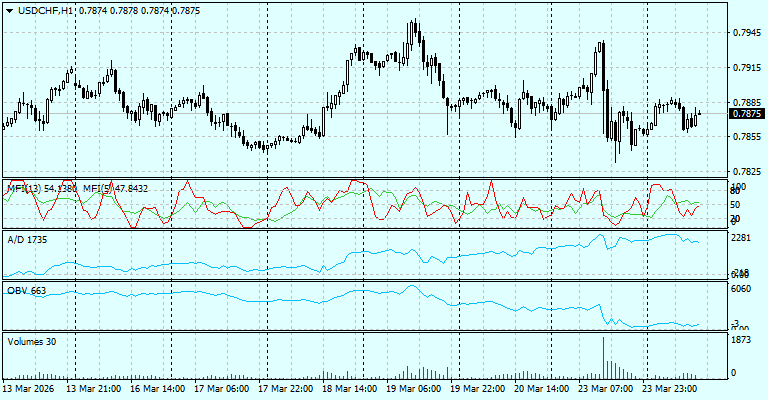Click the 6060 value on OBV scale

pos(741,289)
